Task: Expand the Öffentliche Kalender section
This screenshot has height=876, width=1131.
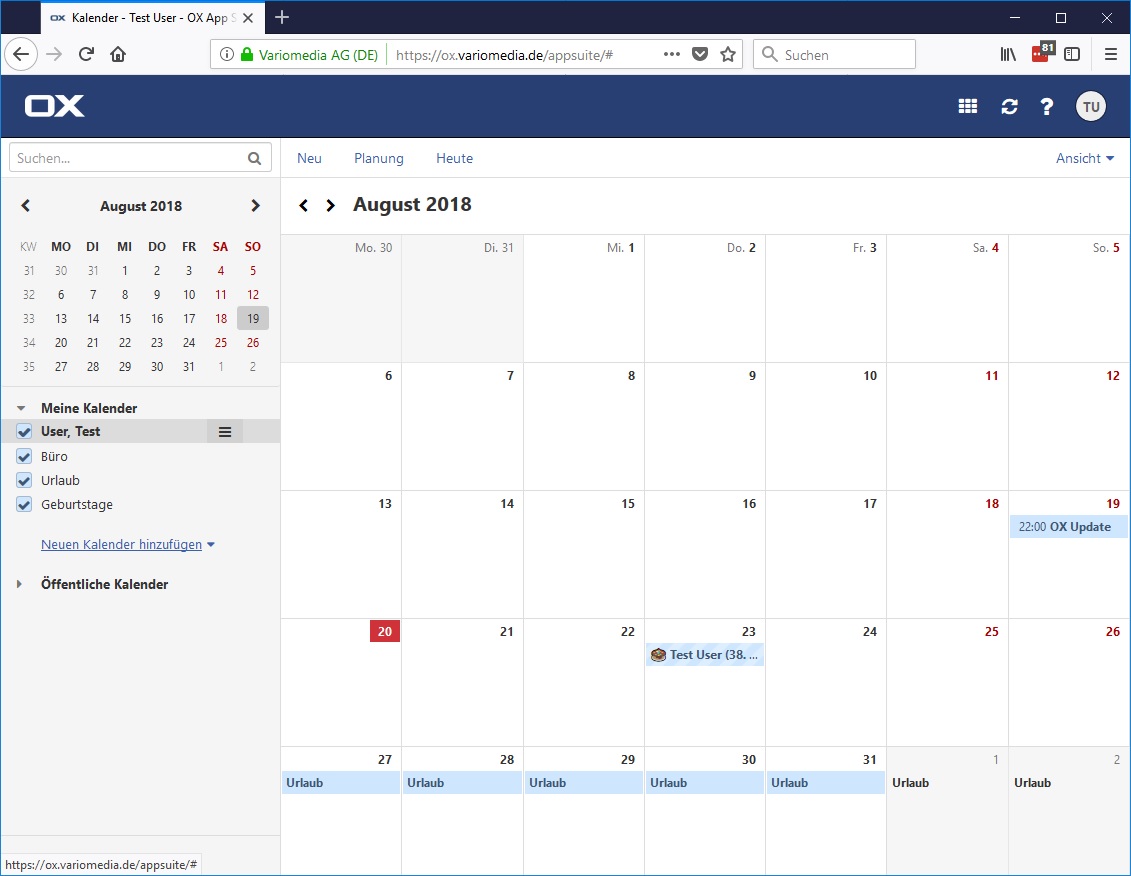Action: click(x=20, y=584)
